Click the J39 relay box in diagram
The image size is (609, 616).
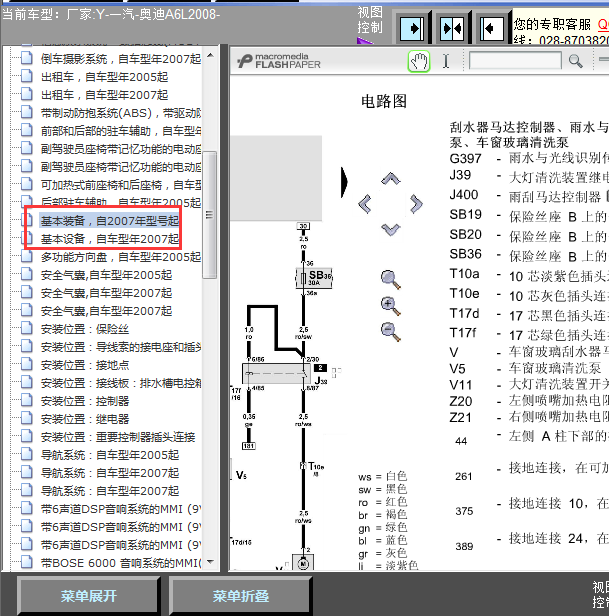[277, 374]
